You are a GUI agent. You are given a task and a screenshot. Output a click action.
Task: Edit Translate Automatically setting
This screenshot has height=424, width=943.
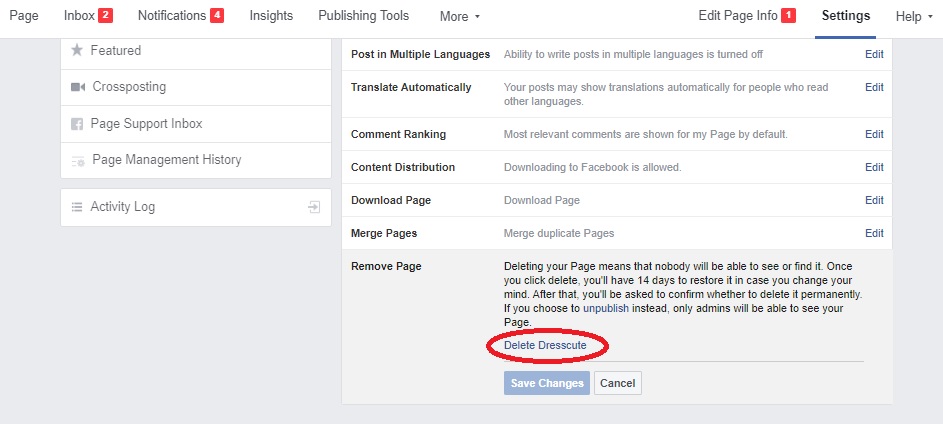coord(874,87)
